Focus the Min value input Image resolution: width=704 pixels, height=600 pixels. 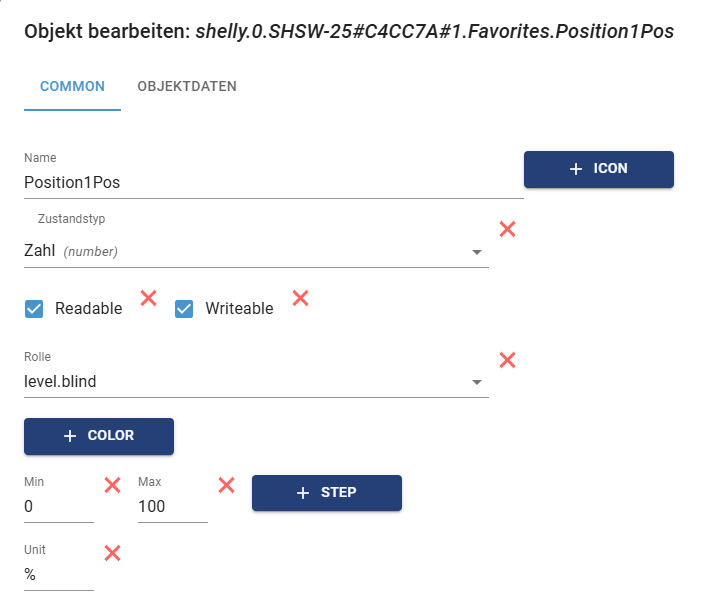(58, 507)
